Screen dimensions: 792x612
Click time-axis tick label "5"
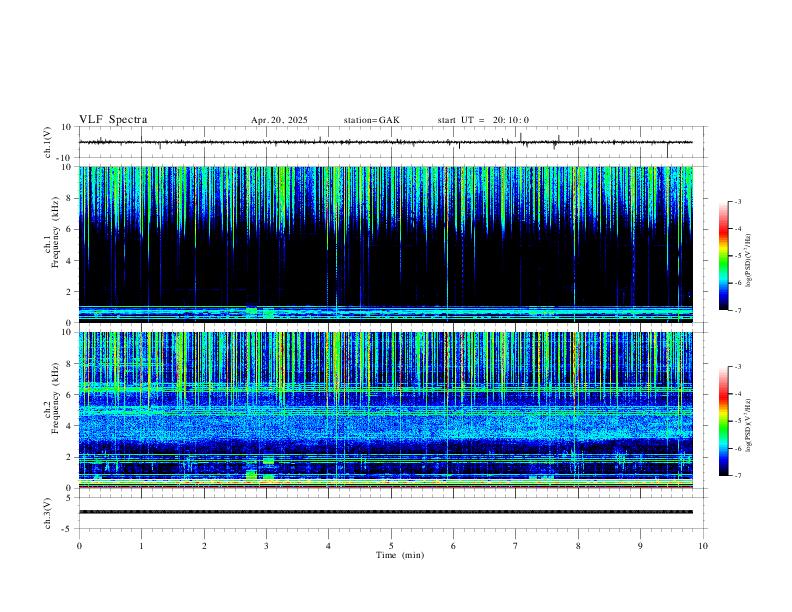(391, 546)
